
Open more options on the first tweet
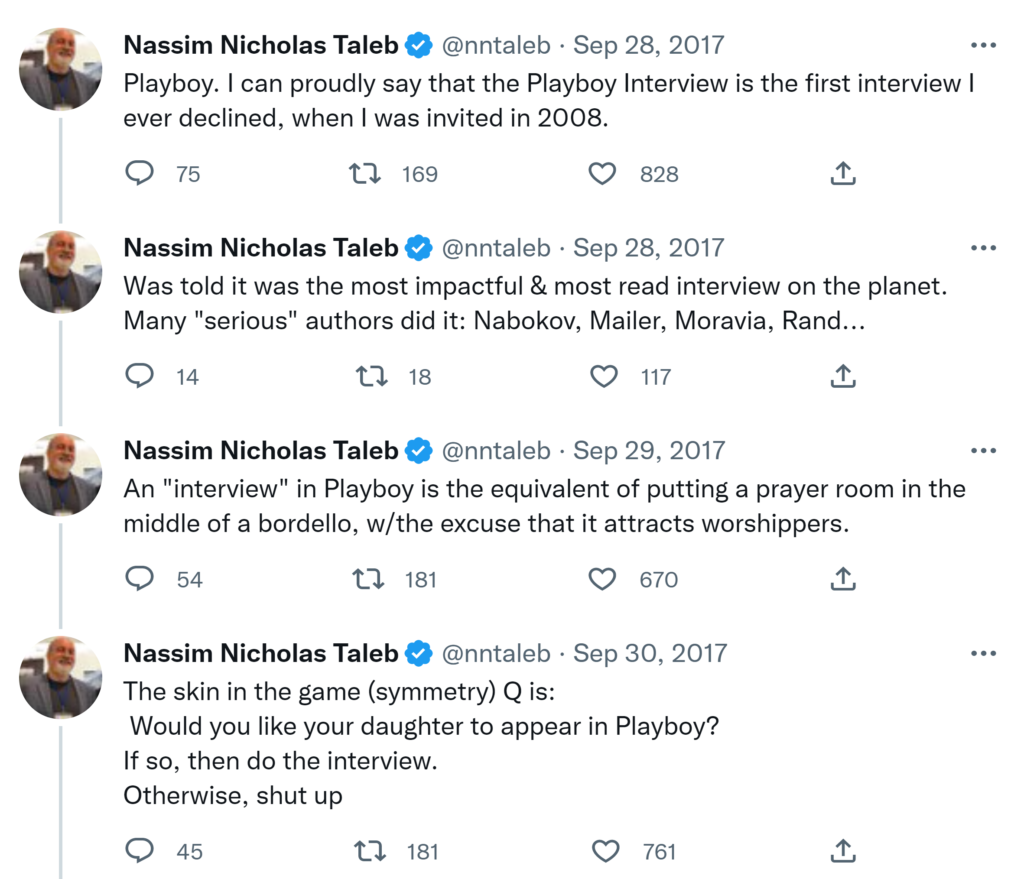click(984, 45)
